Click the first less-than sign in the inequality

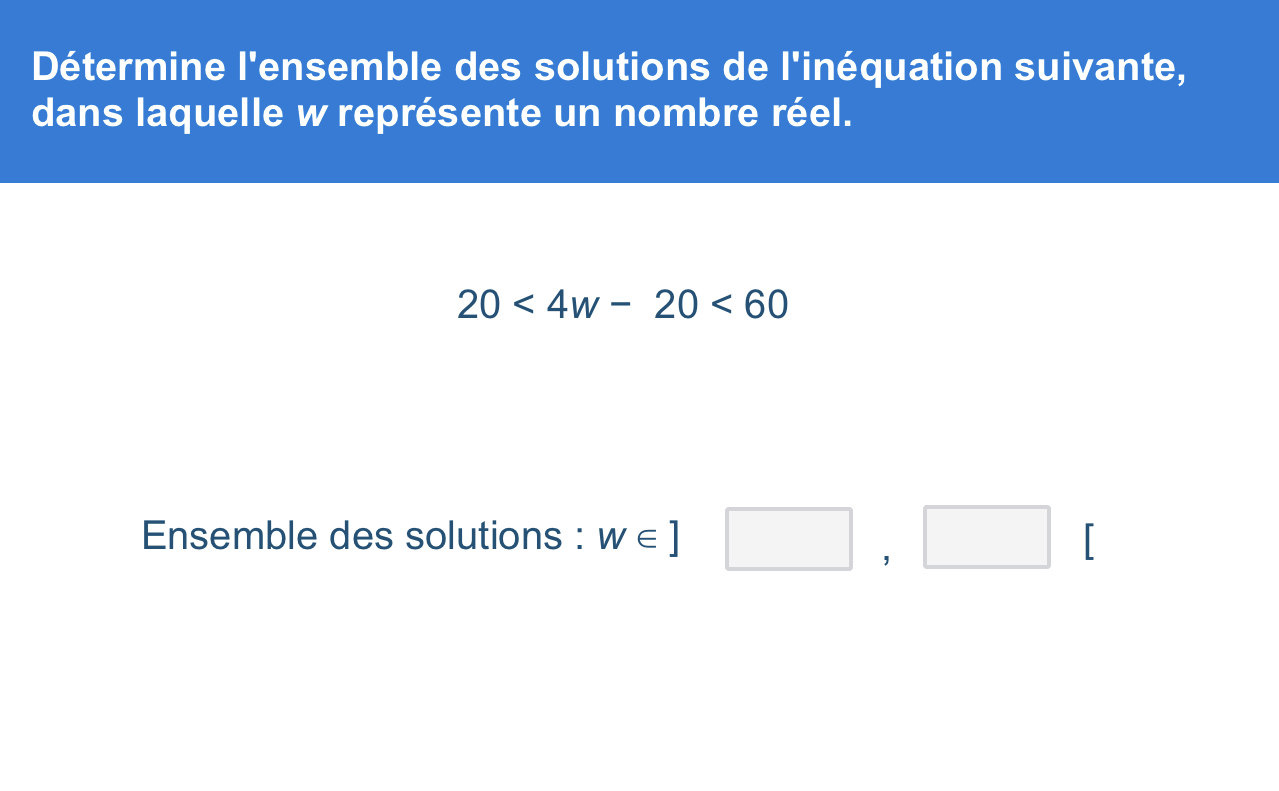click(524, 305)
